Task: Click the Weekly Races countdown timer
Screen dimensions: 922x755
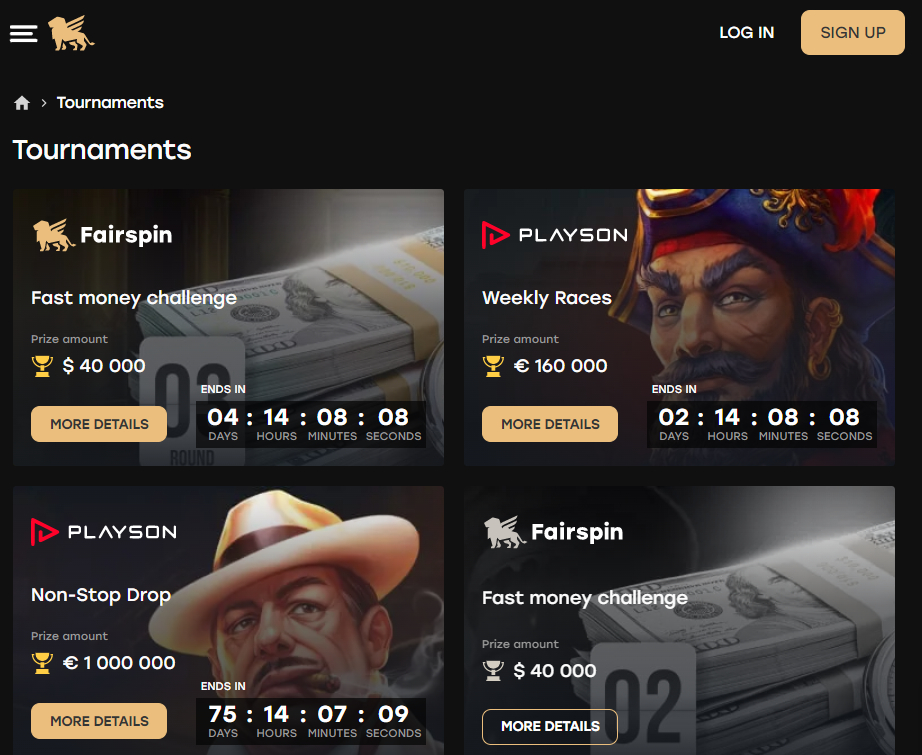Action: [x=762, y=425]
